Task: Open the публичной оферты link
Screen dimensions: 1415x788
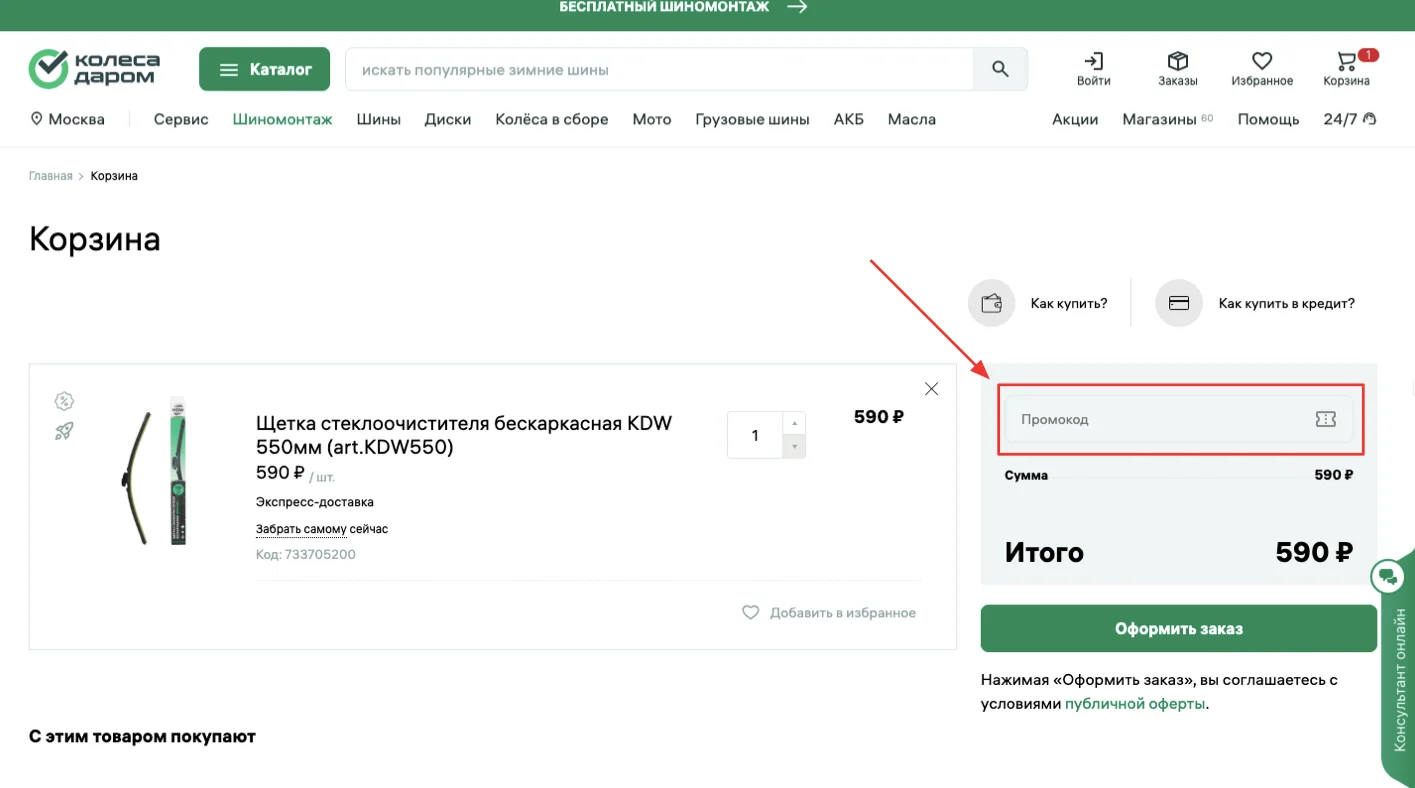Action: [1135, 703]
